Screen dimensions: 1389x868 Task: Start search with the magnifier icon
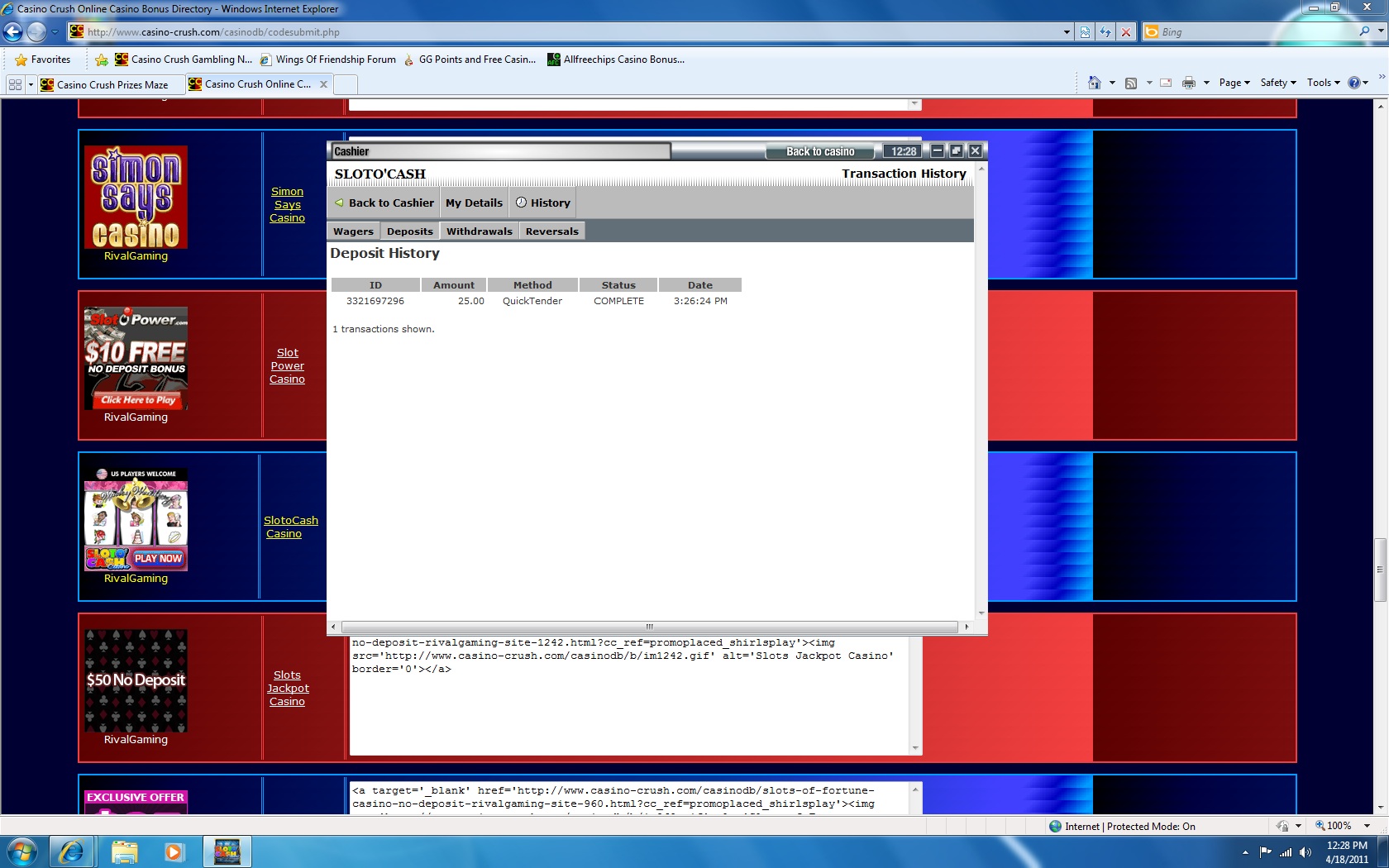coord(1364,31)
